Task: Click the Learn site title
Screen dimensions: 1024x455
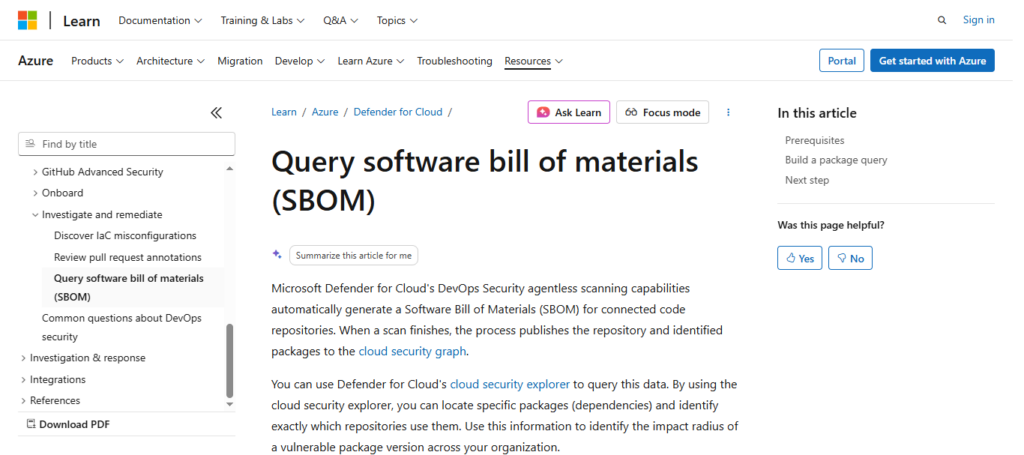Action: point(82,21)
